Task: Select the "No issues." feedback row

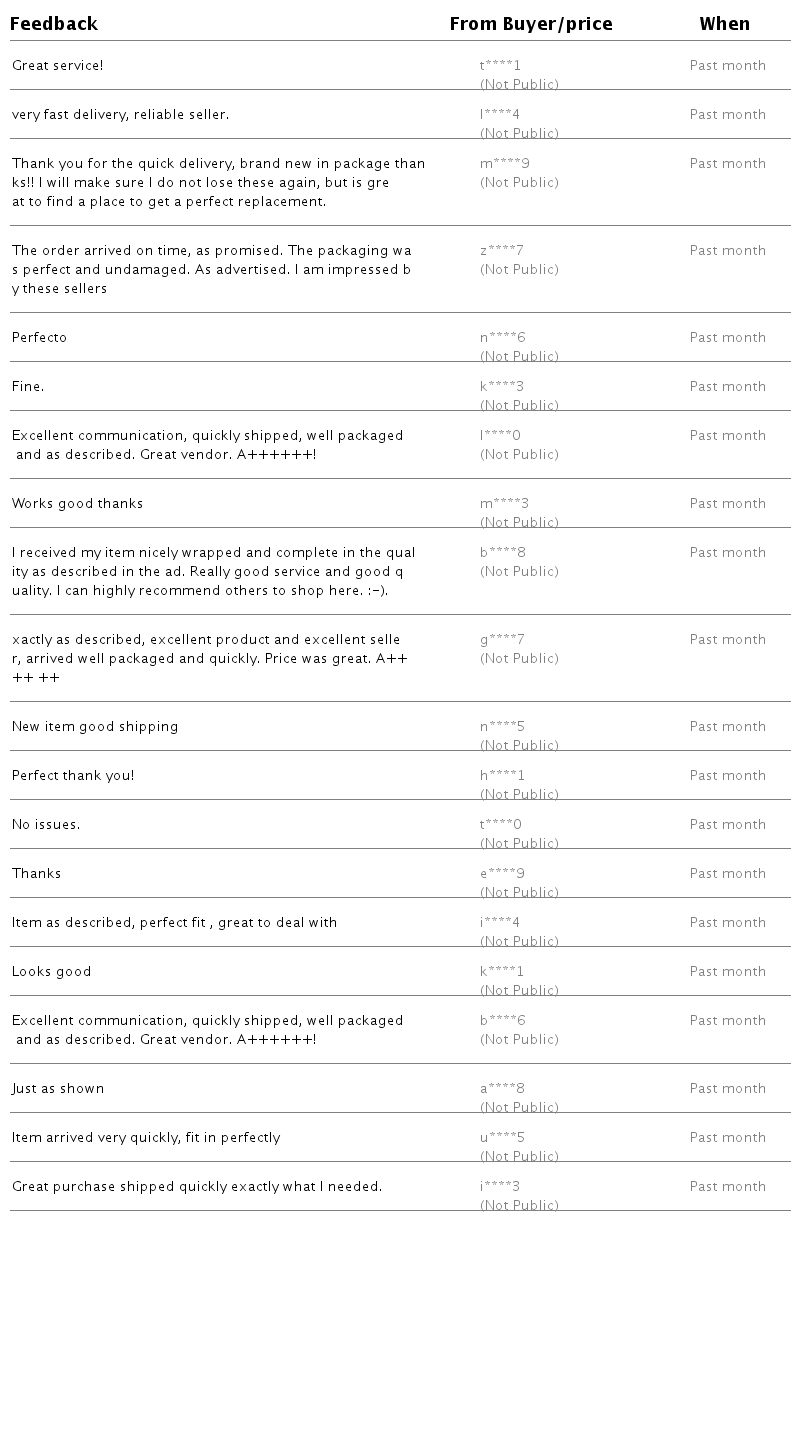Action: 46,825
